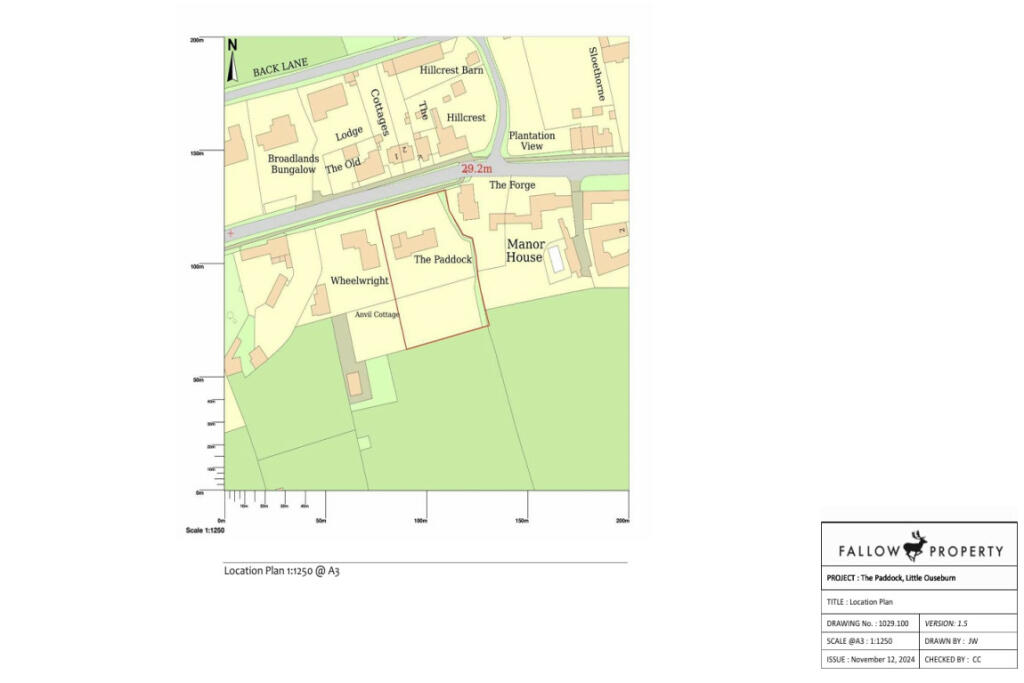Click the CHECKED BY cell
The width and height of the screenshot is (1024, 683).
coord(966,659)
